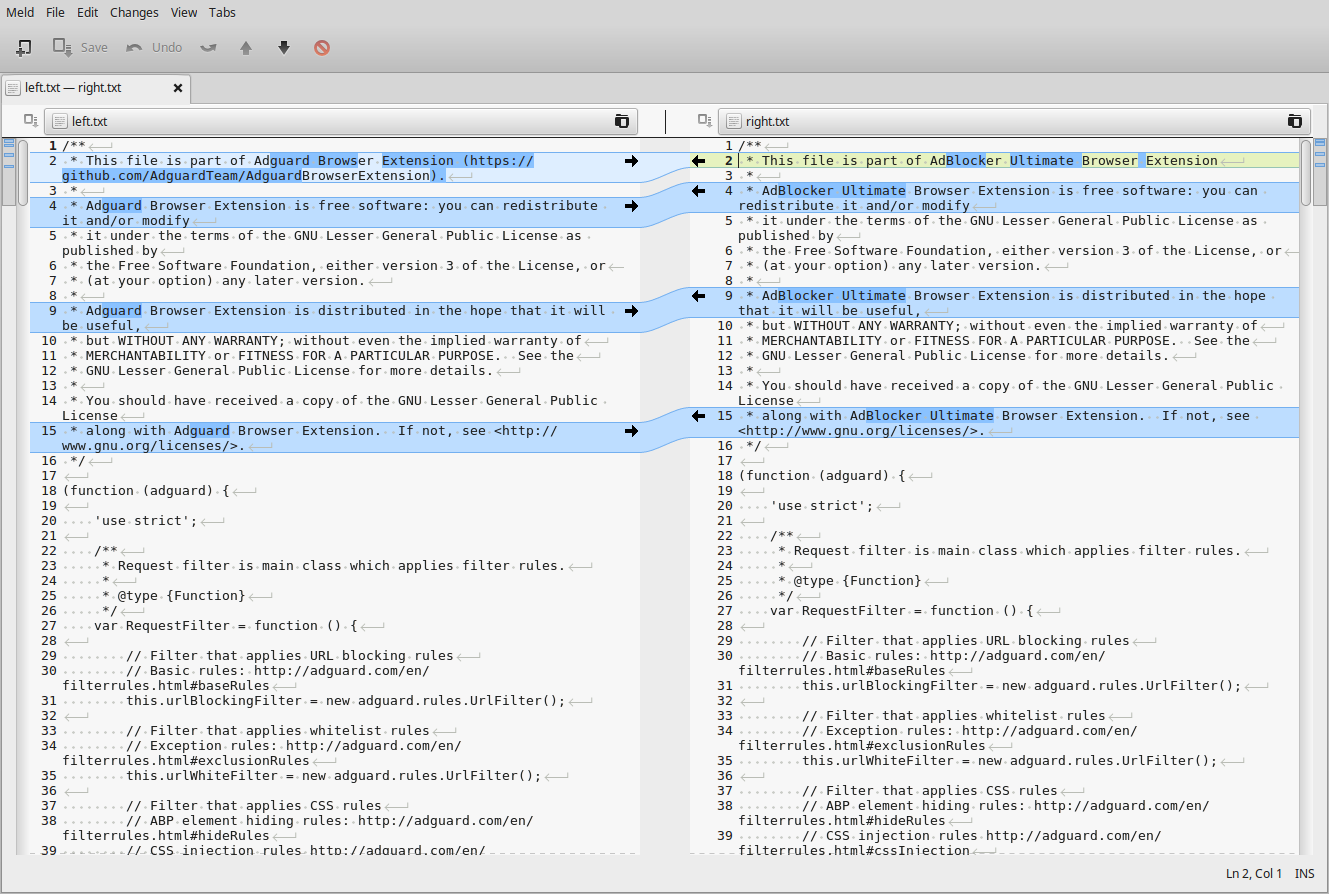
Task: Click '(function (adguard) {' in the right pane
Action: 822,476
